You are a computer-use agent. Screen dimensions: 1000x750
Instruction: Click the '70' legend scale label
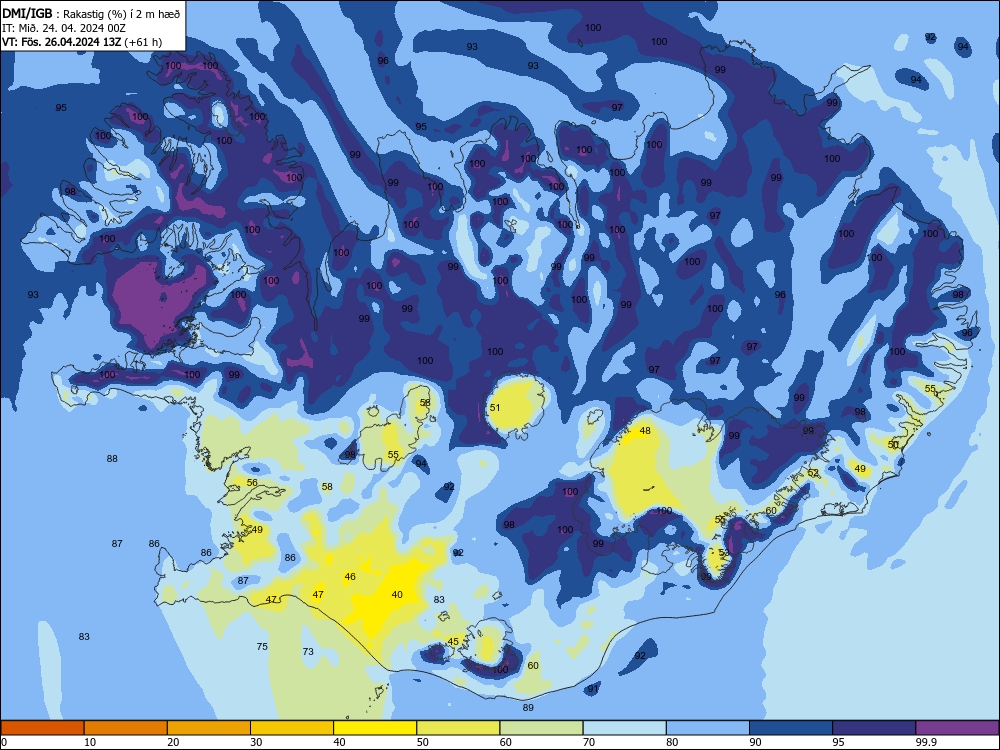(x=589, y=742)
